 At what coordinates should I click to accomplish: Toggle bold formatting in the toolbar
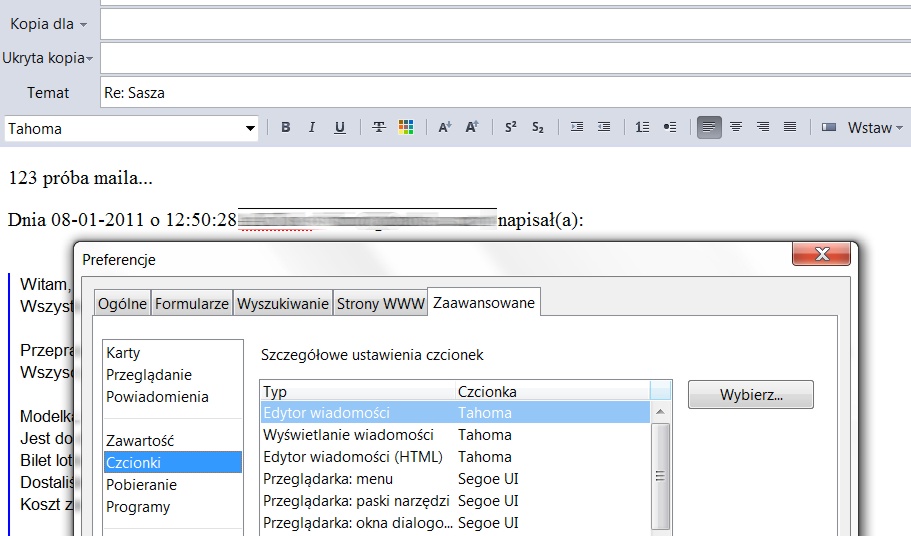click(285, 128)
